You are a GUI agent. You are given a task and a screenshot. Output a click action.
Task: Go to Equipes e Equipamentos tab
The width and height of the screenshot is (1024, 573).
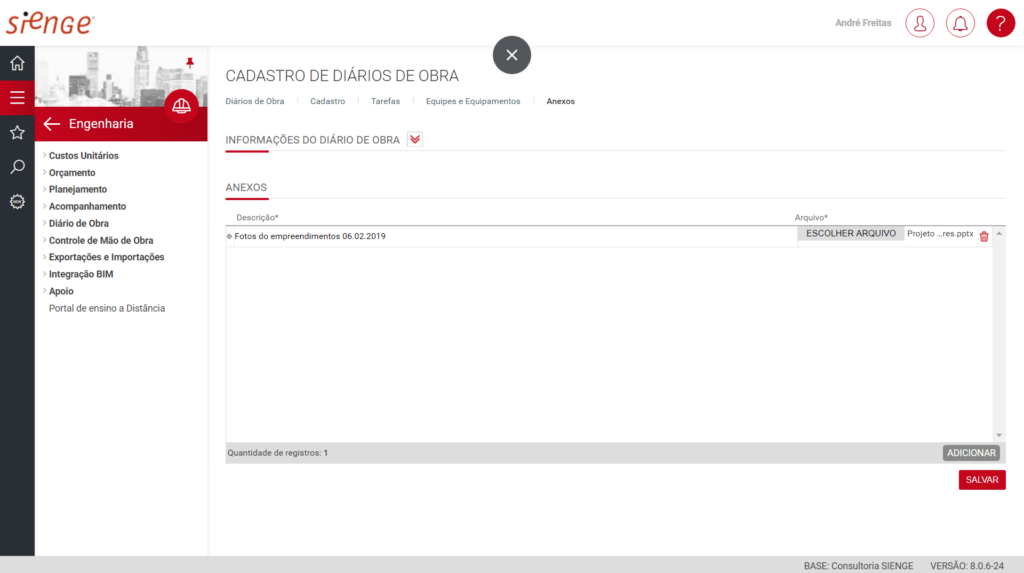point(473,101)
